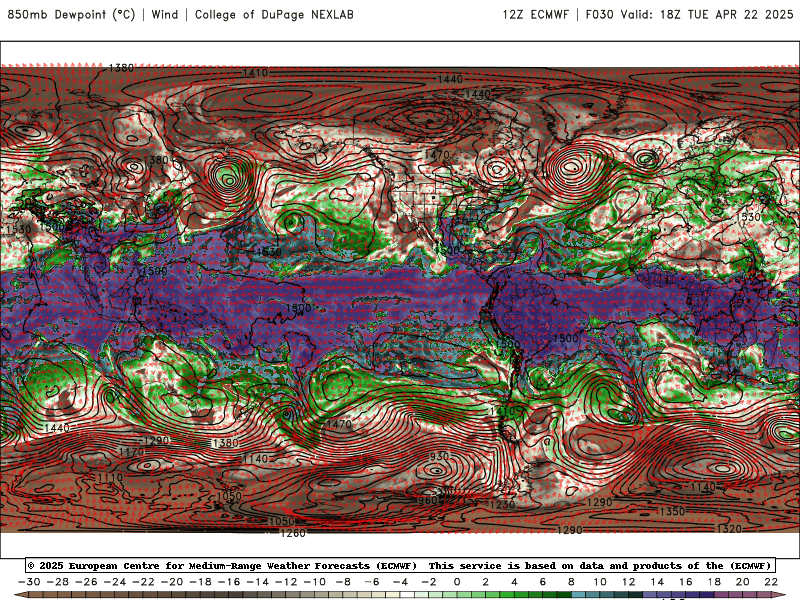Image resolution: width=800 pixels, height=600 pixels.
Task: Select the -6 label on the color scale
Action: click(x=371, y=582)
